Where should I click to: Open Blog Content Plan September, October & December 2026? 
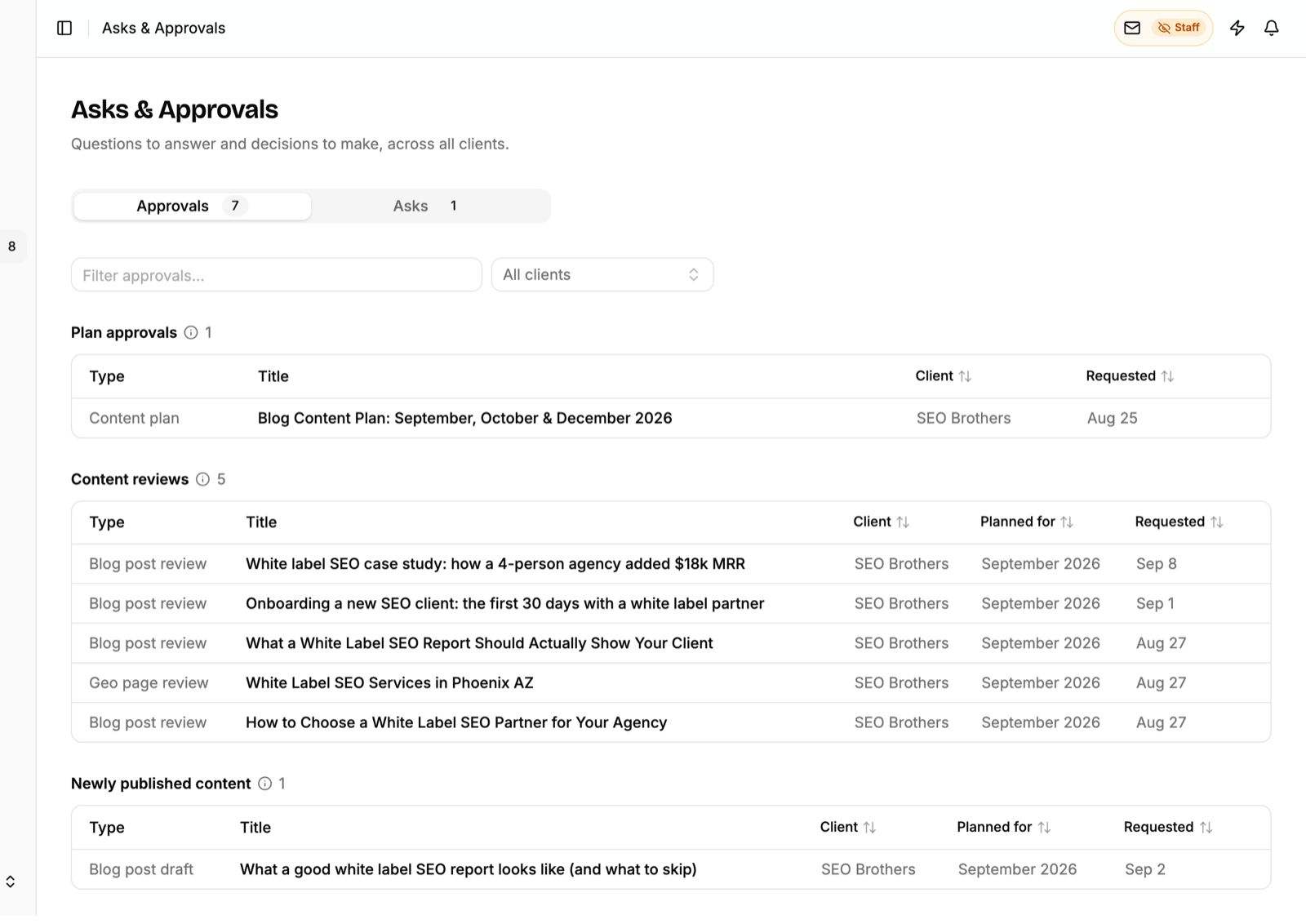tap(465, 418)
